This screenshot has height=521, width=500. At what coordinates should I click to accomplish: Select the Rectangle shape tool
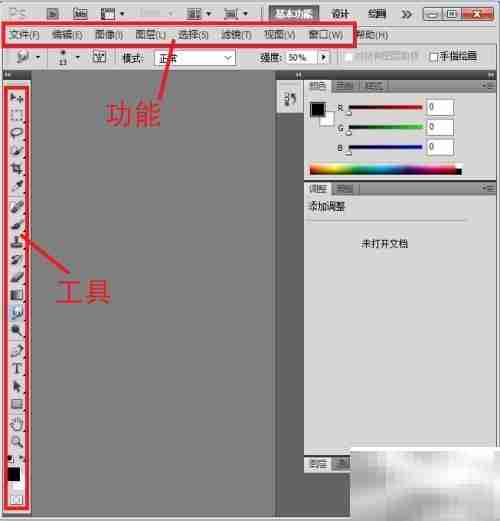tap(17, 404)
